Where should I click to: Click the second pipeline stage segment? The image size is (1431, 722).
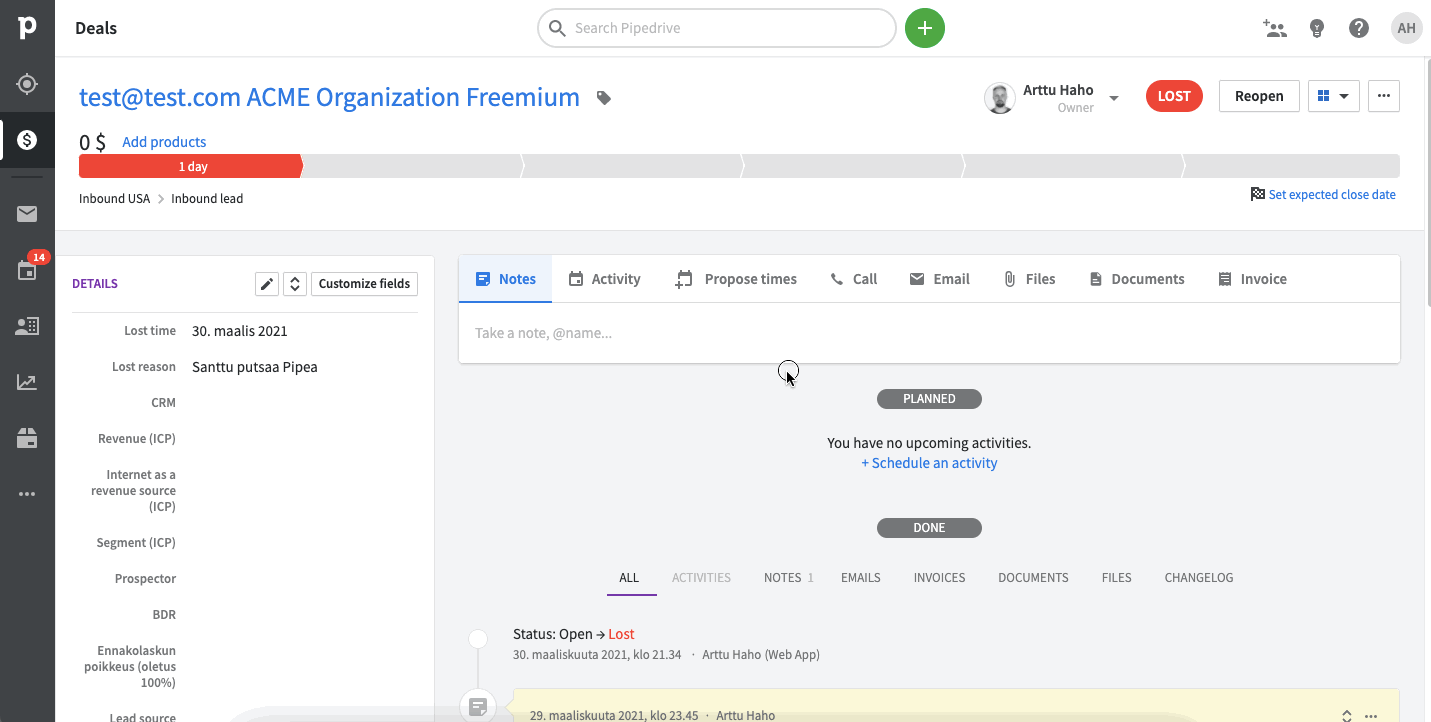click(x=412, y=166)
